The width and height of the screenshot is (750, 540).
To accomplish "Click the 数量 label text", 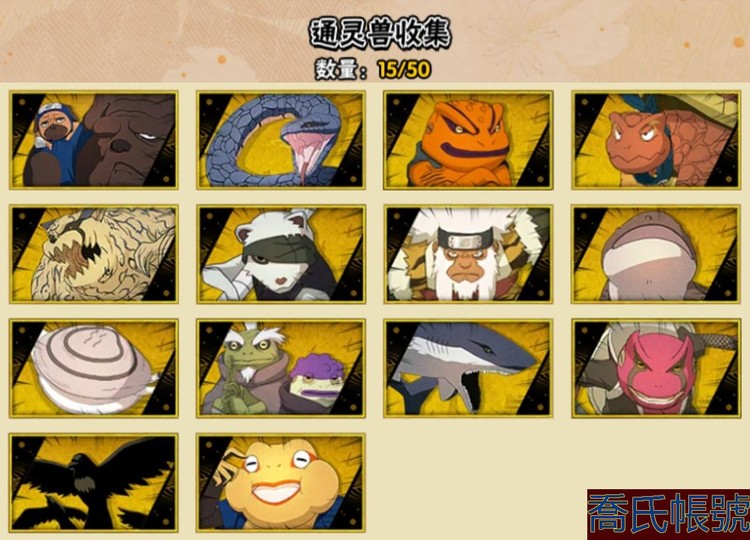I will click(x=336, y=70).
